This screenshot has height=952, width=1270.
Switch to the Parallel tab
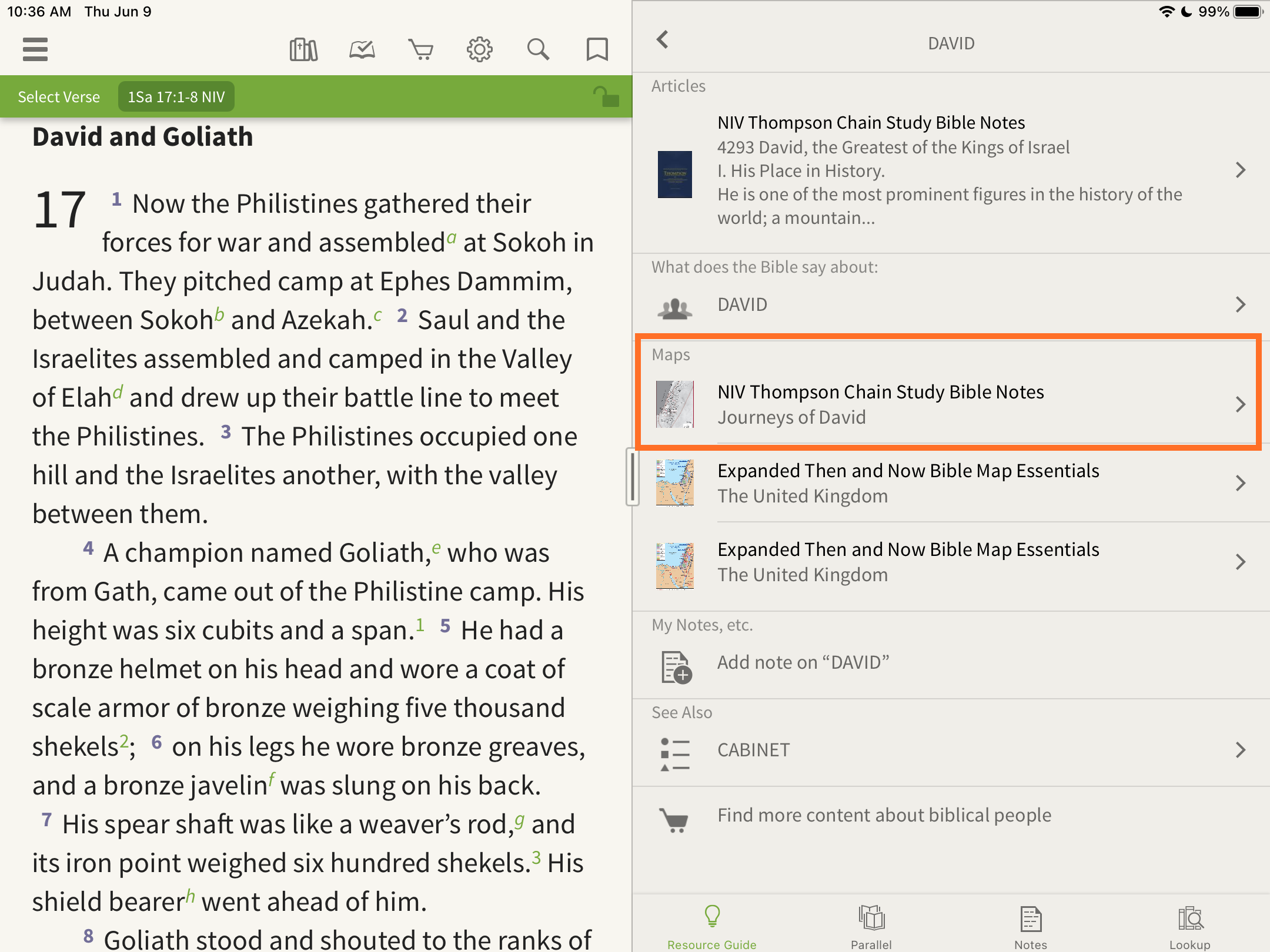871,927
